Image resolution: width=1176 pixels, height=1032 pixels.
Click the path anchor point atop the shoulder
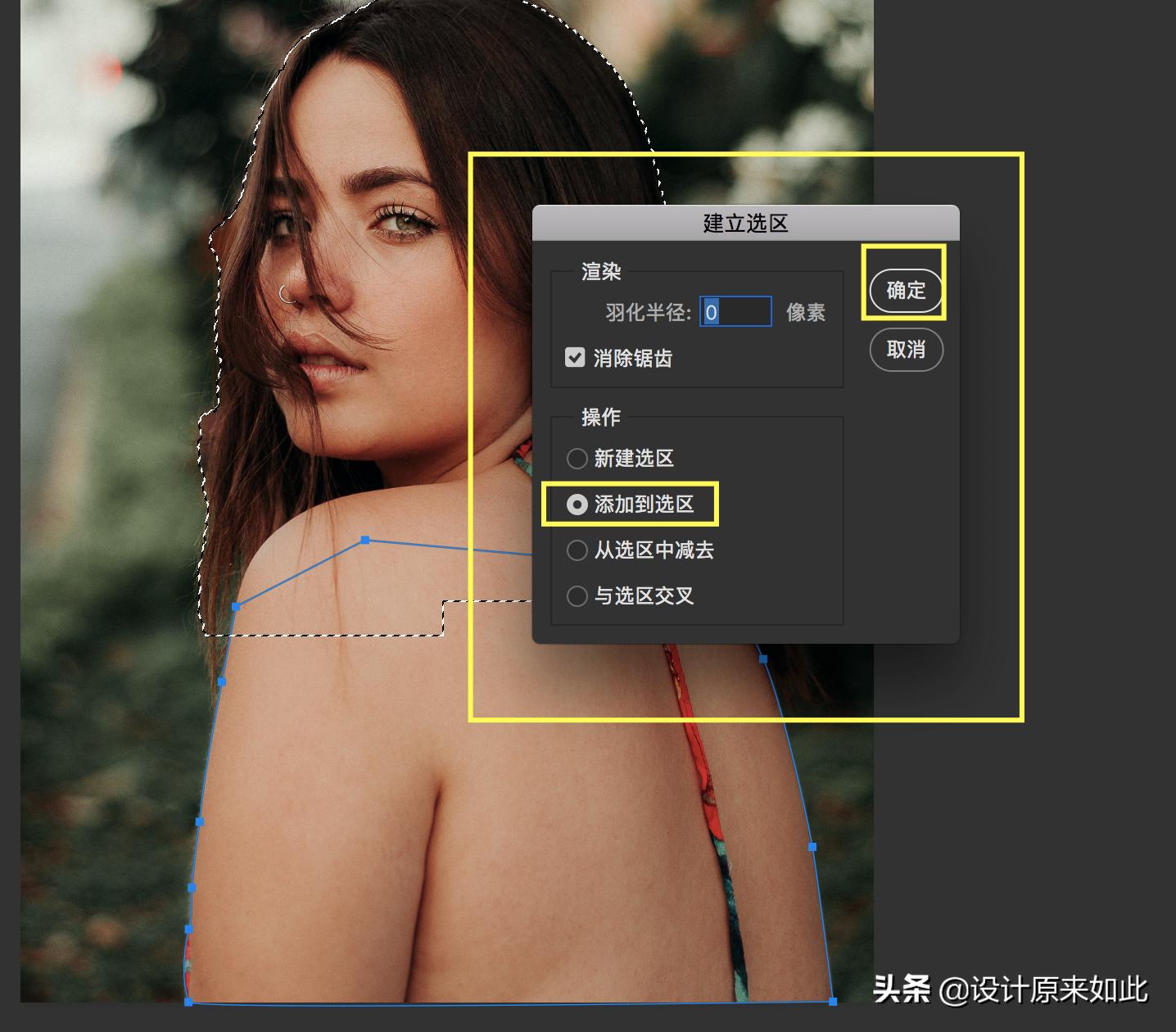(365, 540)
